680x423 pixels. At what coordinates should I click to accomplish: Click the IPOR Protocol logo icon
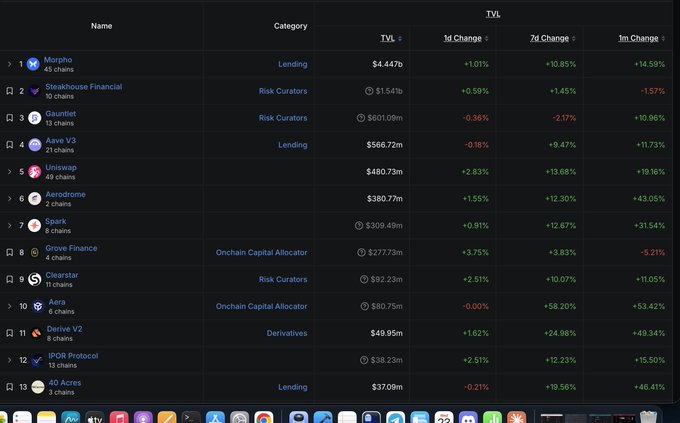coord(38,360)
